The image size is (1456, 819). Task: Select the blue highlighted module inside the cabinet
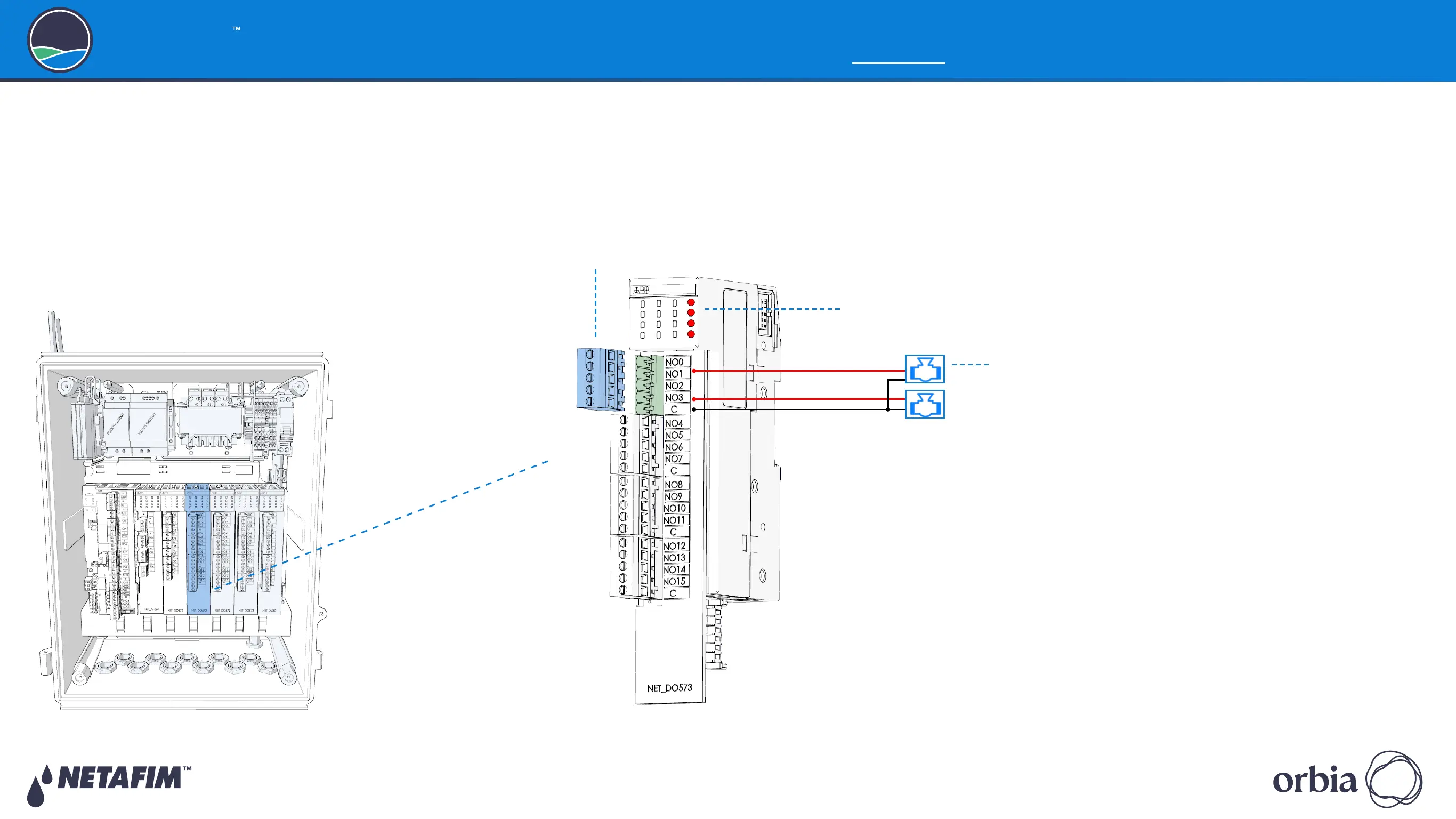tap(198, 548)
